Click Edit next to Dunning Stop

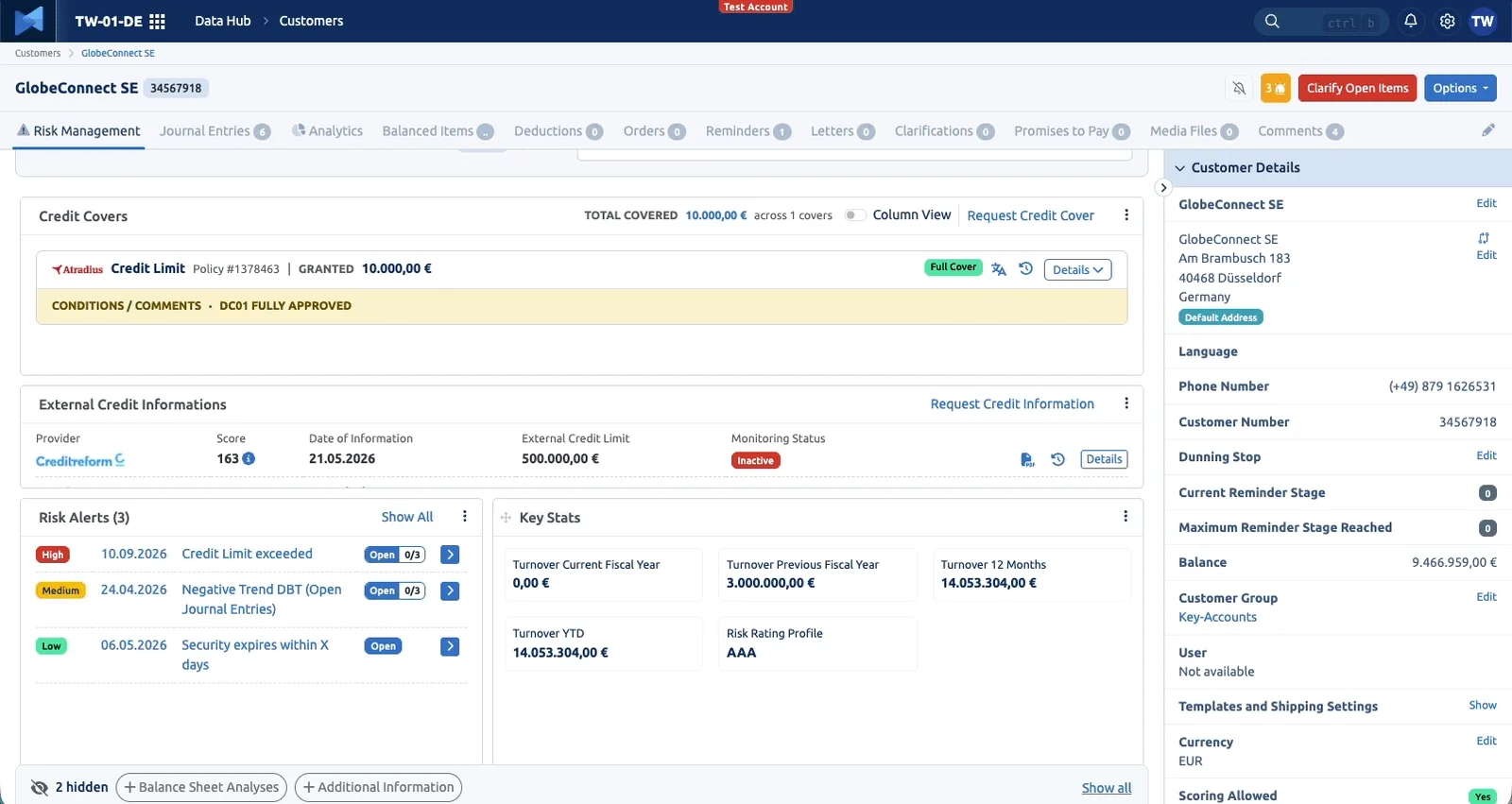tap(1486, 455)
